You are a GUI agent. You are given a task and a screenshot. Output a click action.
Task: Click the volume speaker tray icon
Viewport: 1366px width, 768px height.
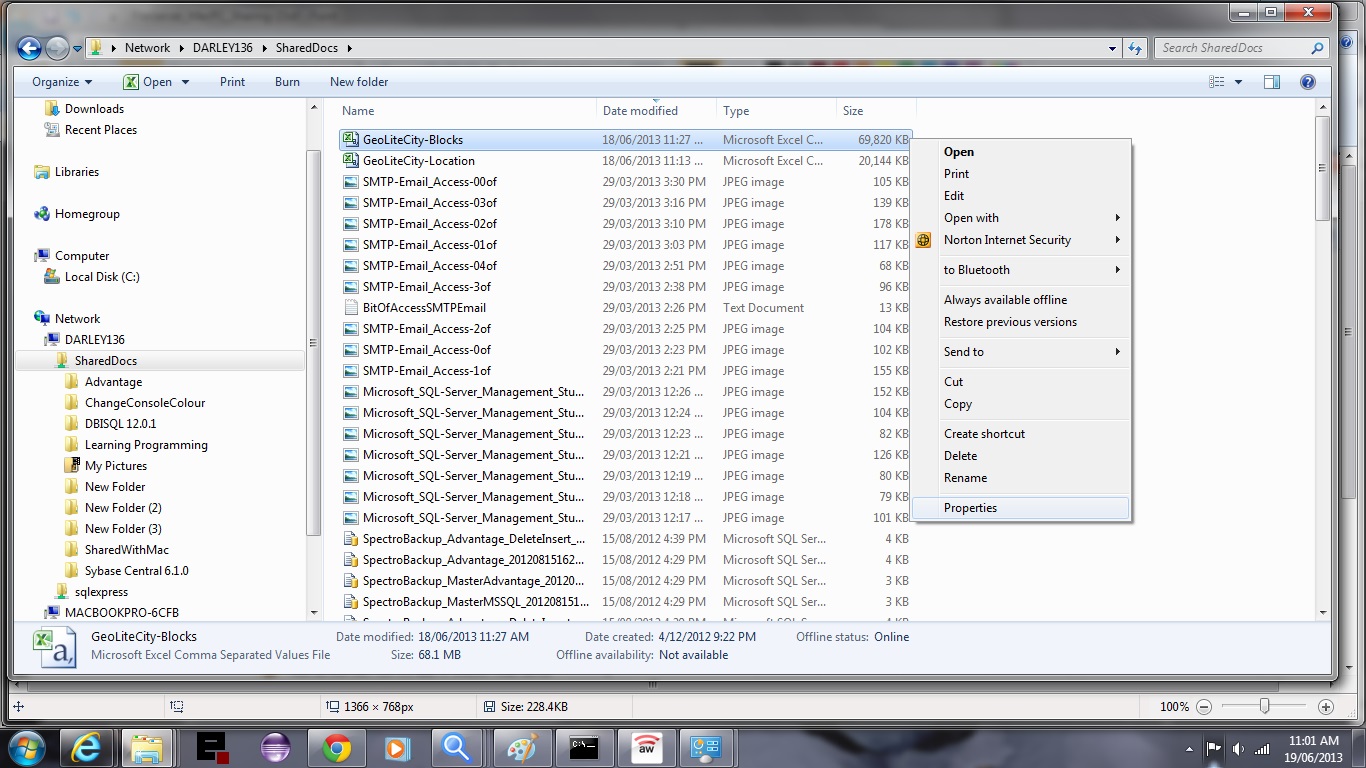pyautogui.click(x=1238, y=748)
